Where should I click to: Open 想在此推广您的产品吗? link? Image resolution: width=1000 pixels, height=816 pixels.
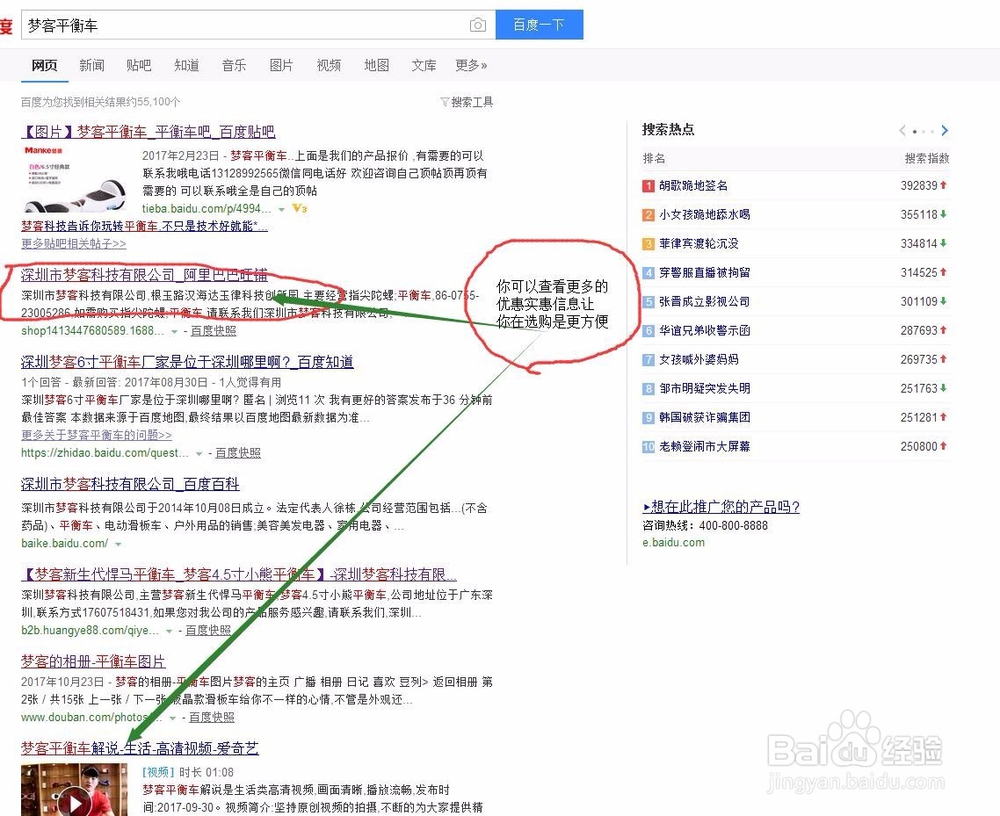721,507
